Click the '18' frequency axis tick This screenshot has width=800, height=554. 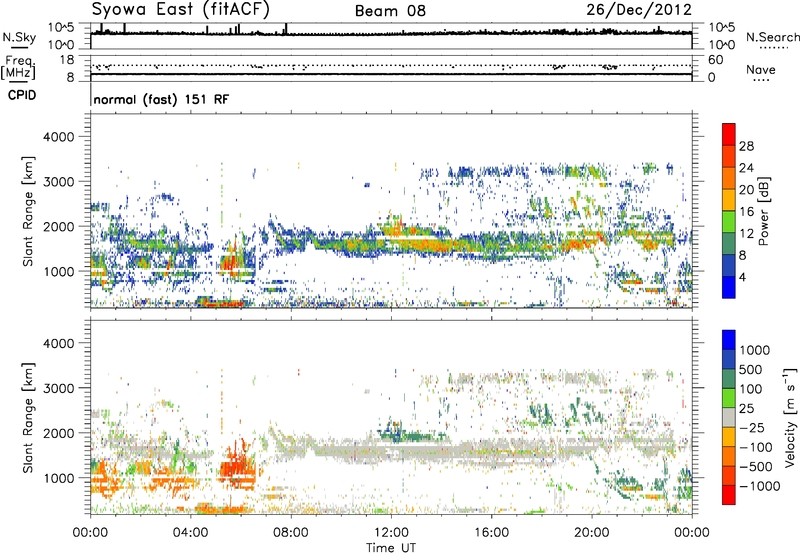click(67, 60)
